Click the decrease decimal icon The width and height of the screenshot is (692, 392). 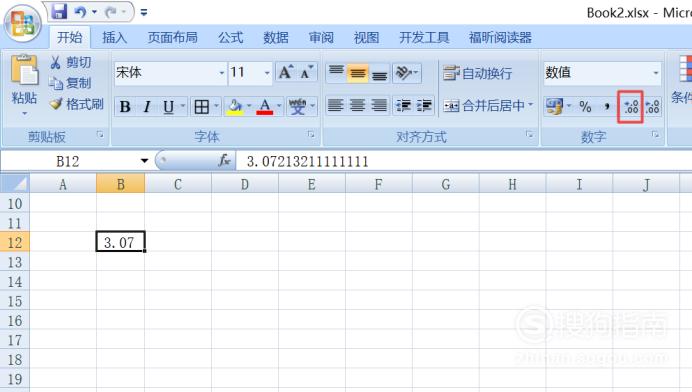click(652, 106)
